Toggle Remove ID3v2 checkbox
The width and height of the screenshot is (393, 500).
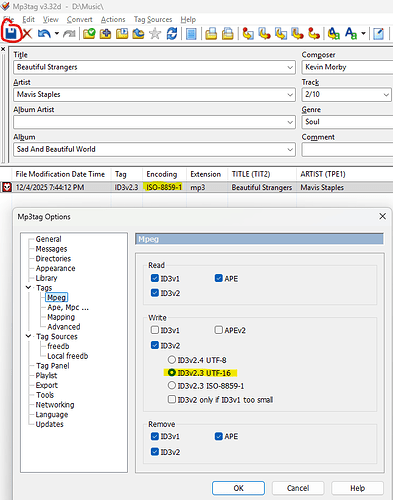pos(155,452)
